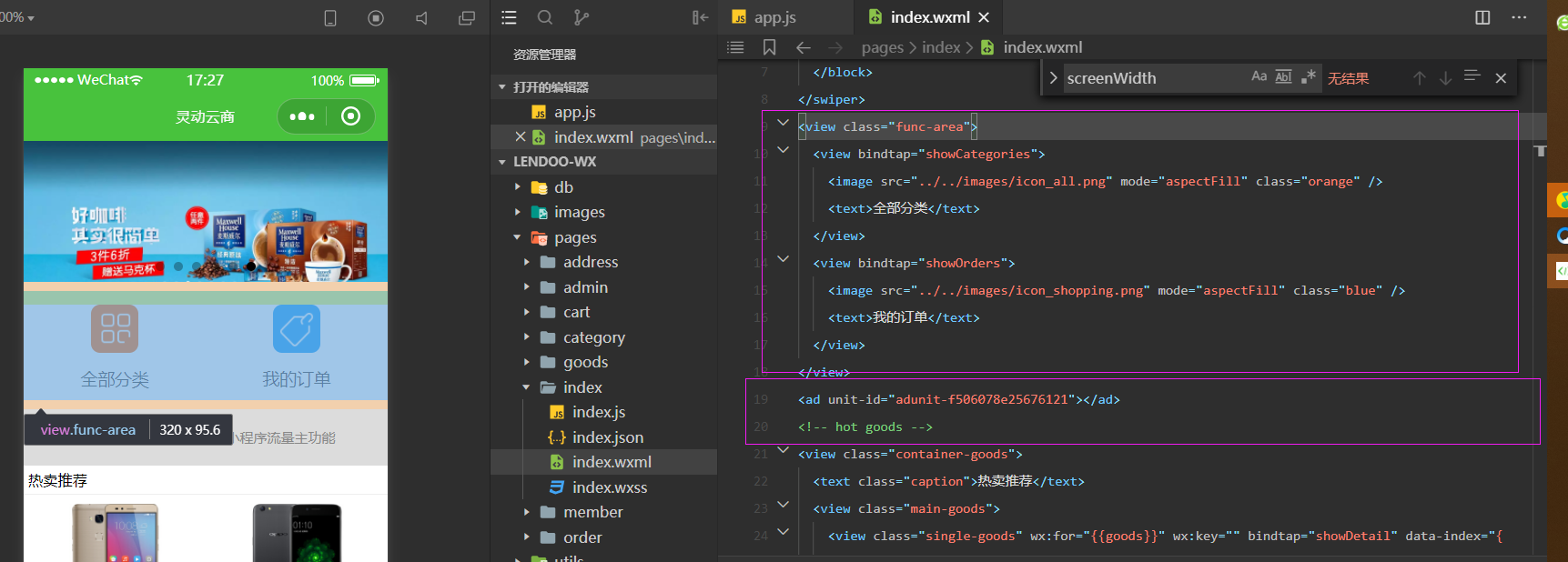Close the index.wxml tab
The image size is (1568, 562).
(984, 17)
